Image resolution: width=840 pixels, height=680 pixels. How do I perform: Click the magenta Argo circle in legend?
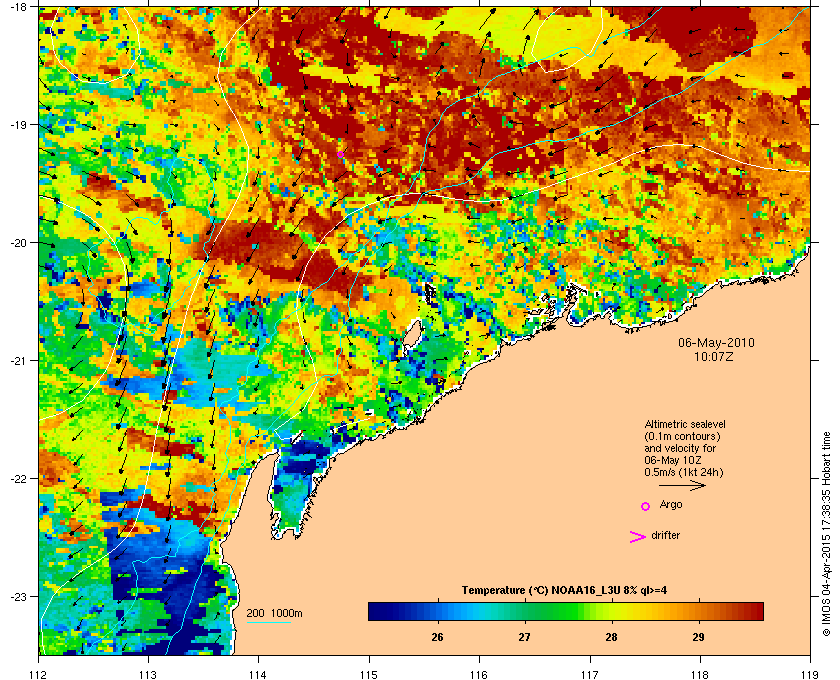click(646, 506)
